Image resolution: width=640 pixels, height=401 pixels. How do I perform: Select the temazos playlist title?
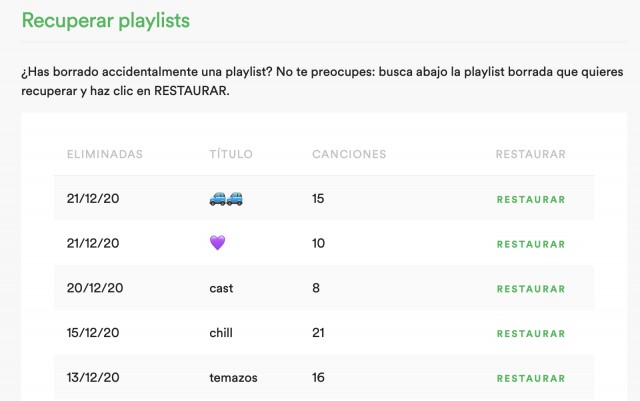232,378
